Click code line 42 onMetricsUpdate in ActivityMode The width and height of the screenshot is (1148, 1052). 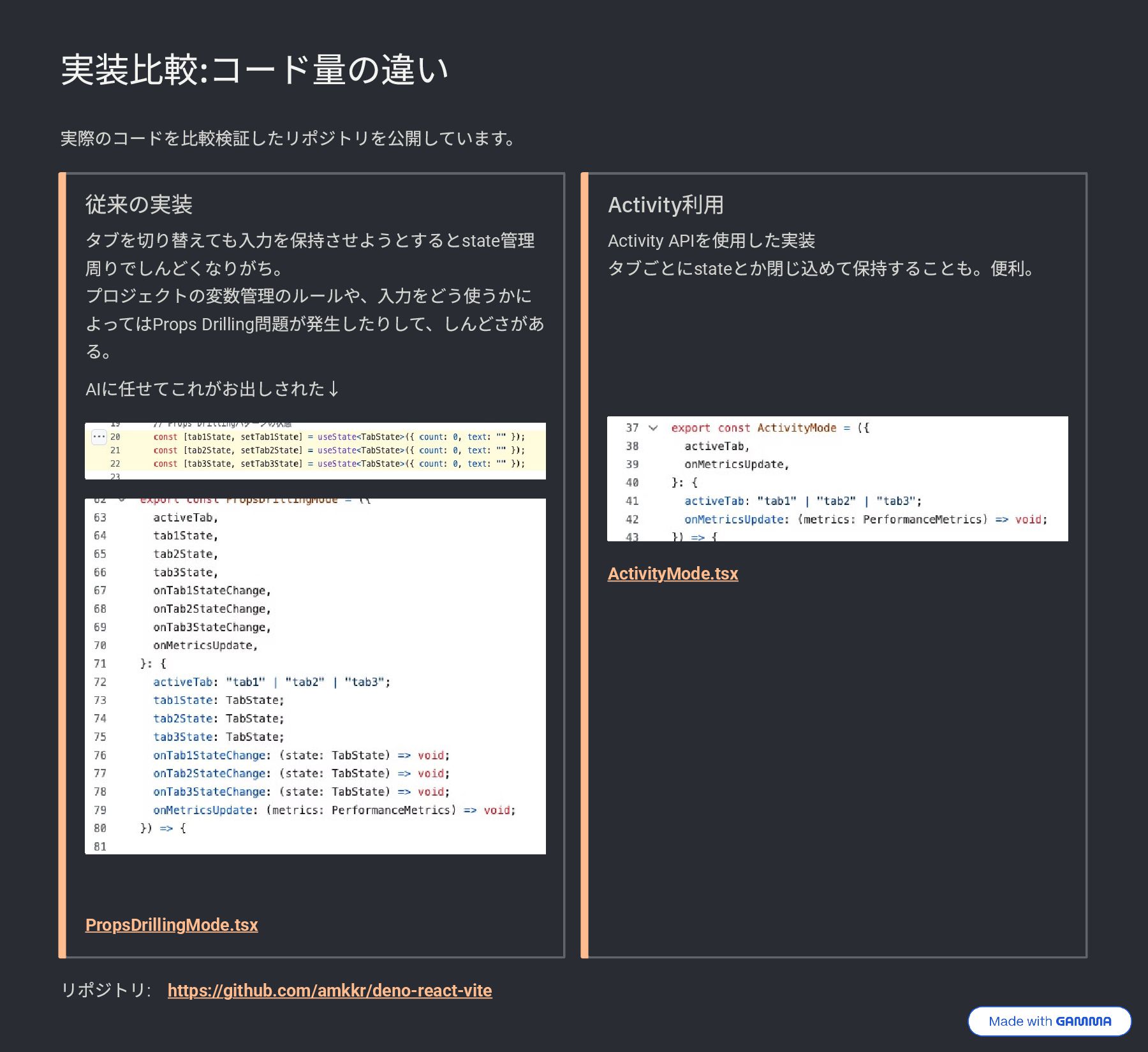[865, 520]
